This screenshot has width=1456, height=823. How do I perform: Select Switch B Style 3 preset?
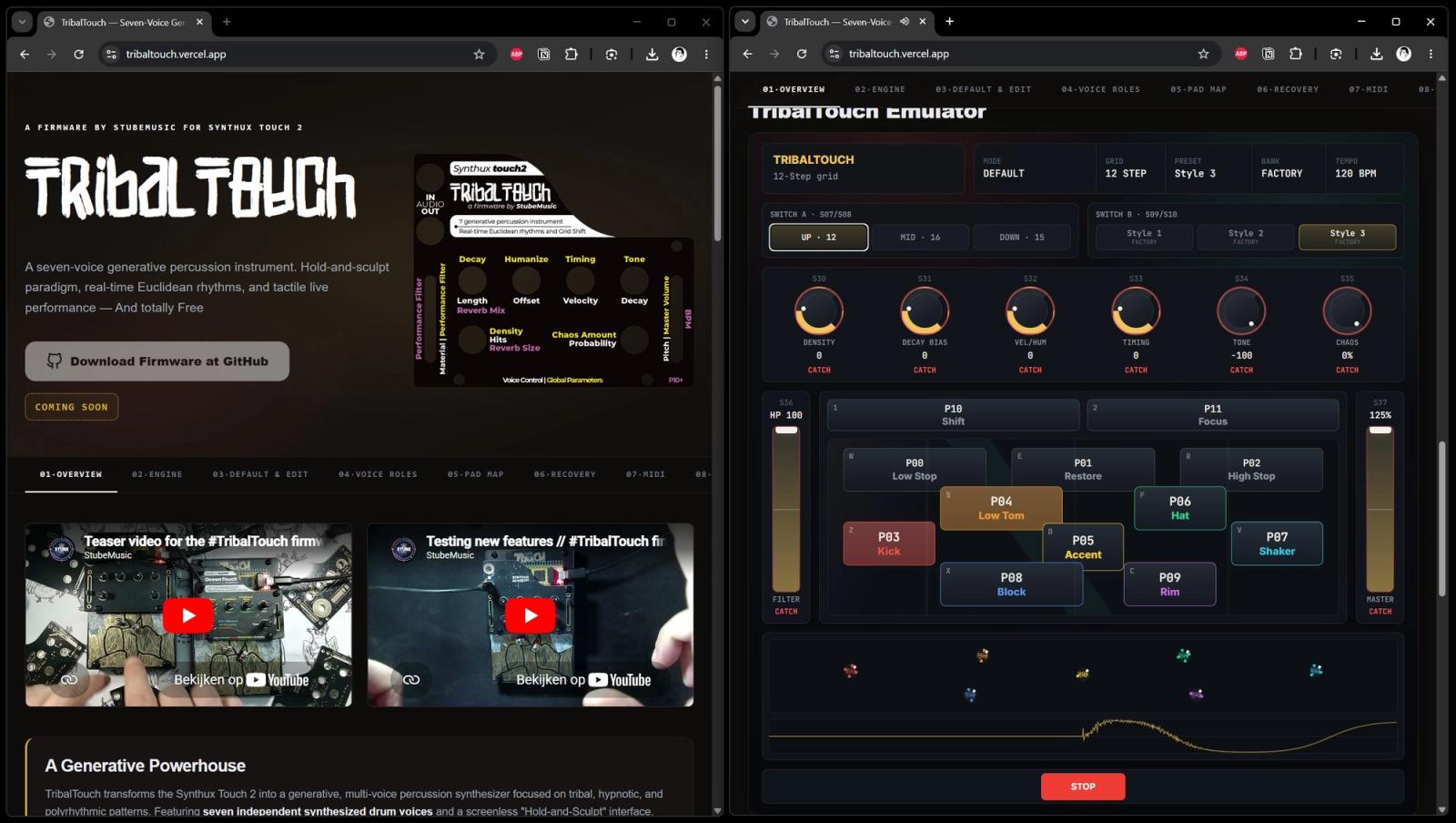[1348, 237]
